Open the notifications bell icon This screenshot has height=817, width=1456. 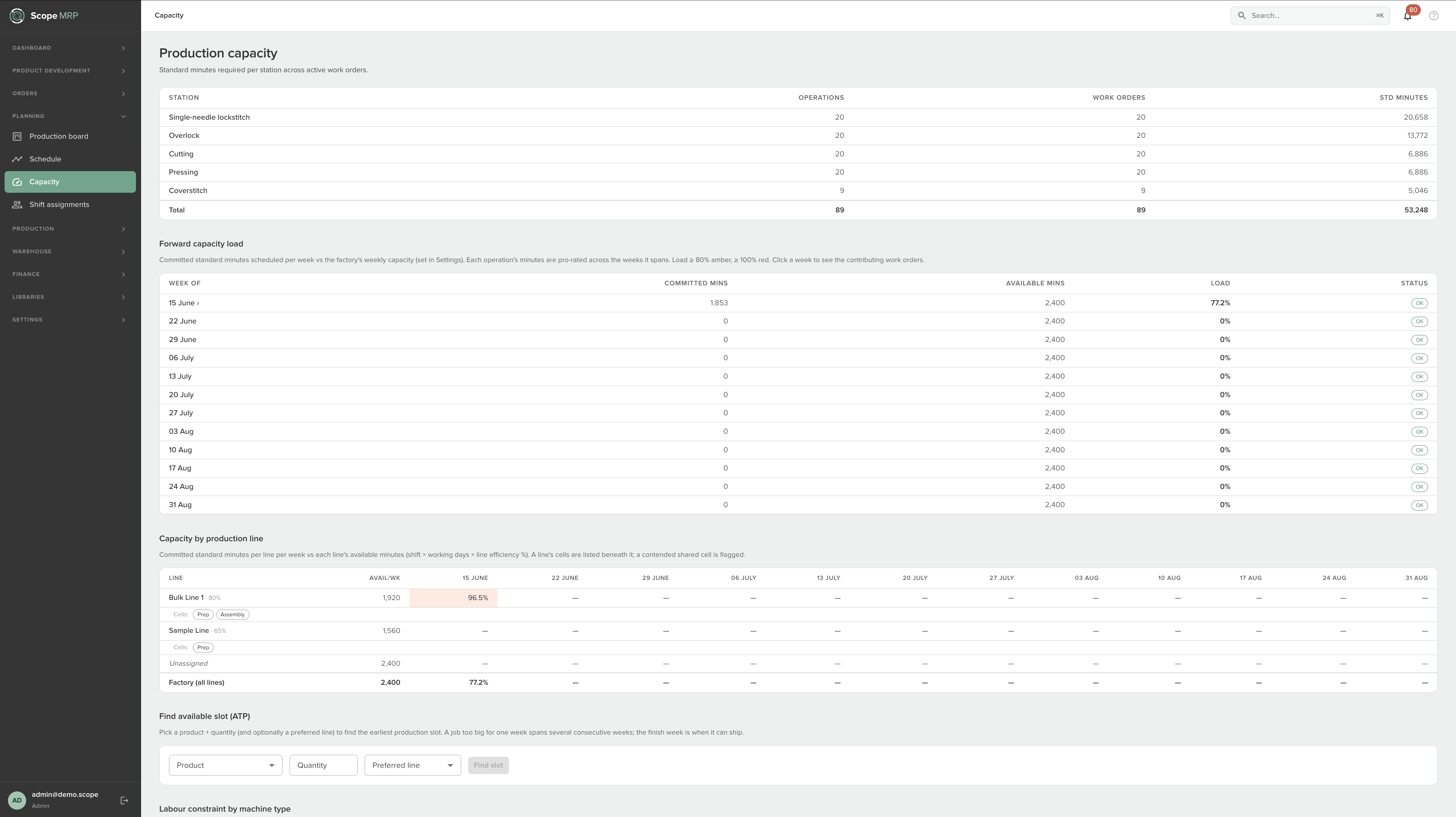(x=1407, y=16)
